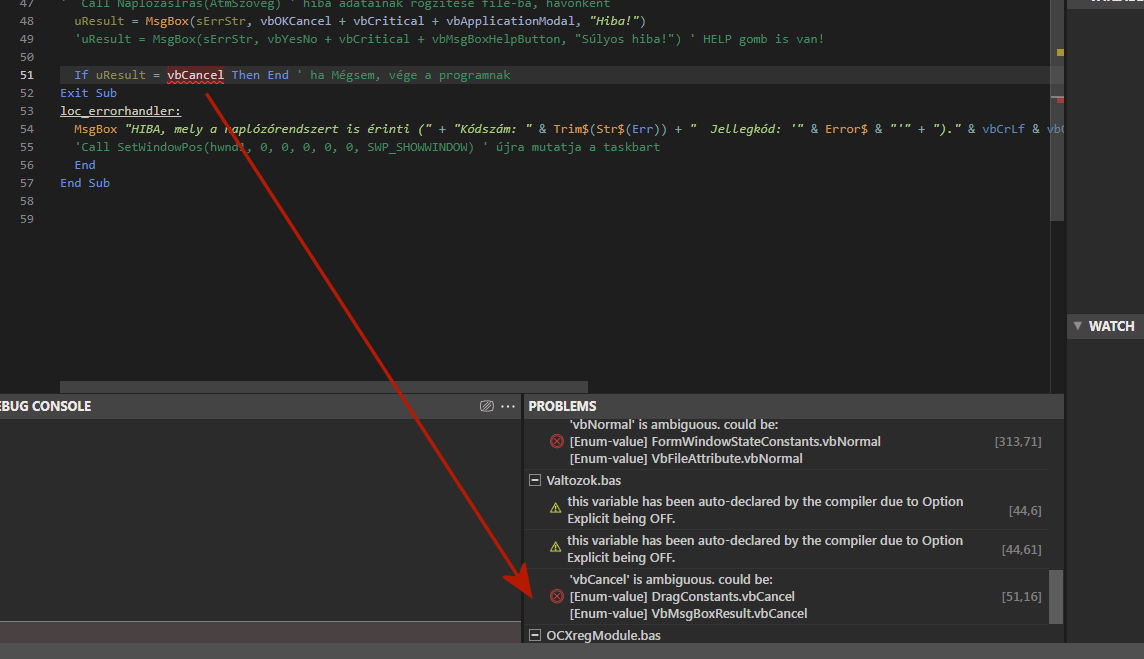Collapse the OCXregModule.bas problems group
Image resolution: width=1144 pixels, height=659 pixels.
(x=534, y=635)
